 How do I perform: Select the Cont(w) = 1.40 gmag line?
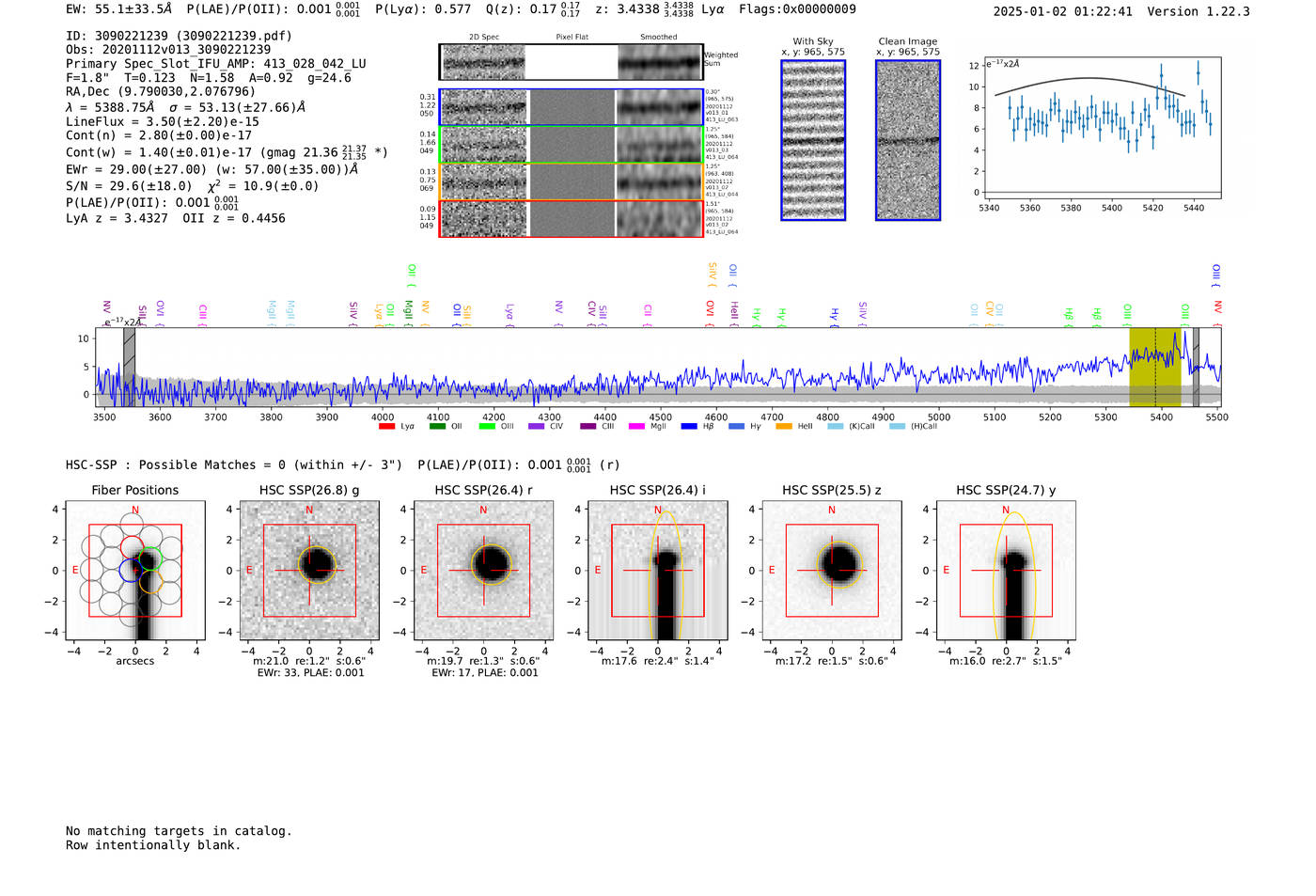pos(227,151)
